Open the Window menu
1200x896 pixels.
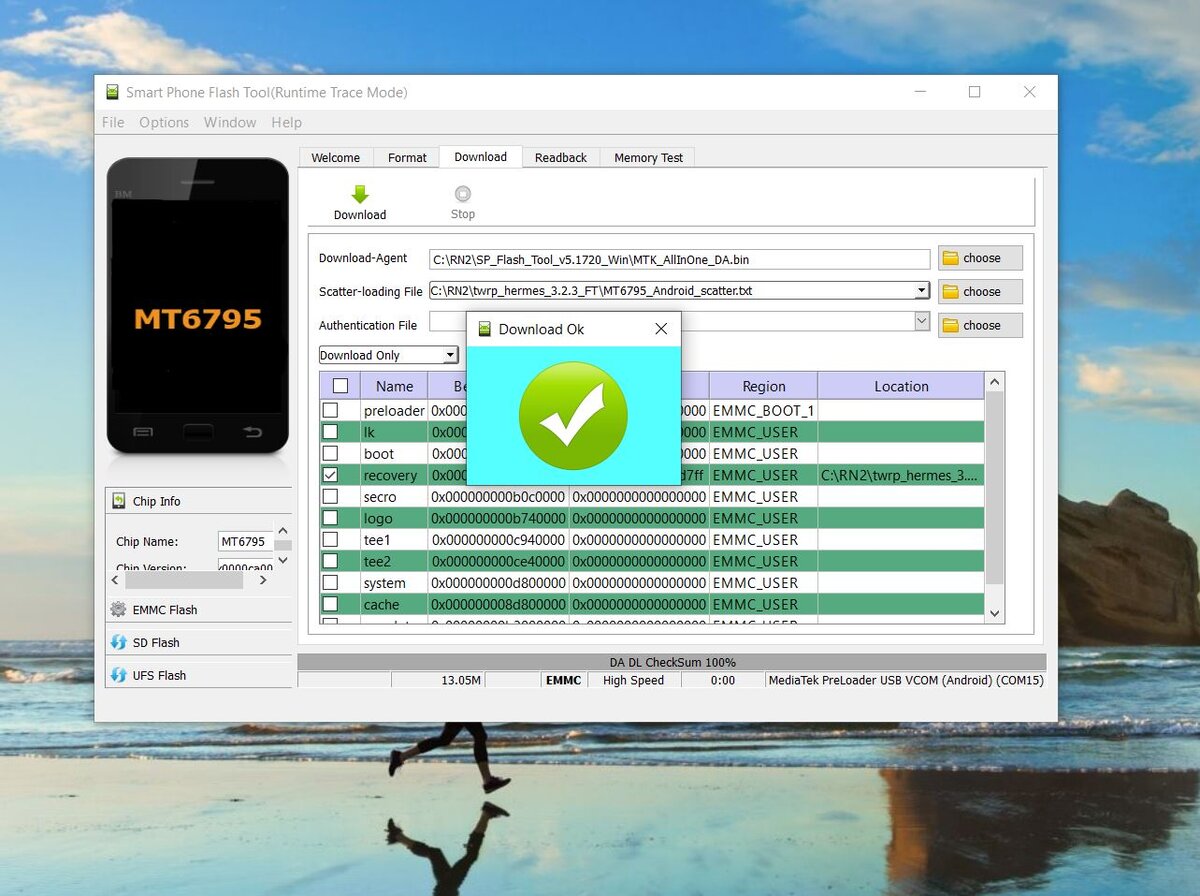[230, 122]
